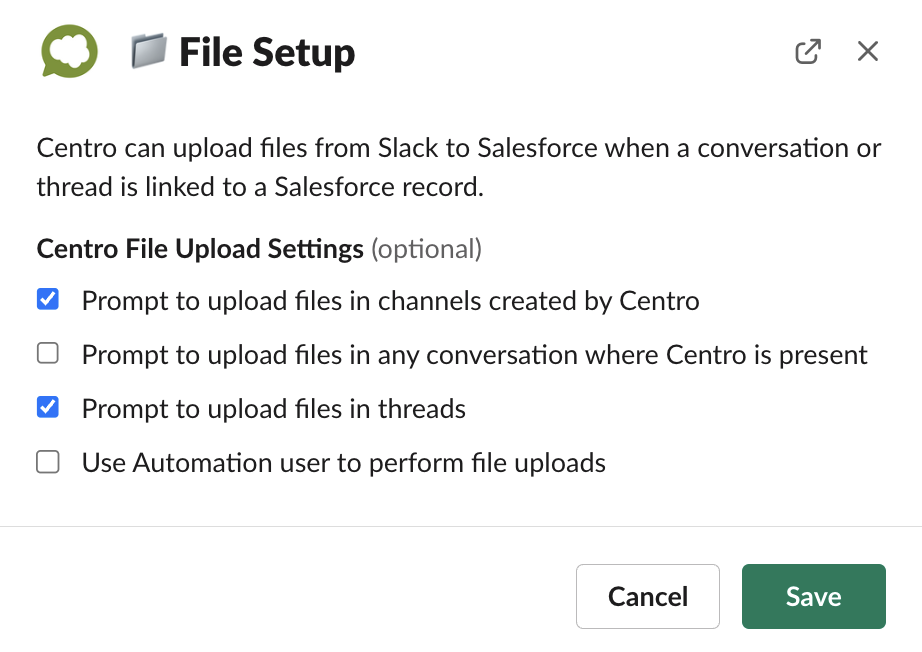Disable prompt to upload files in threads
The width and height of the screenshot is (922, 652).
point(47,407)
